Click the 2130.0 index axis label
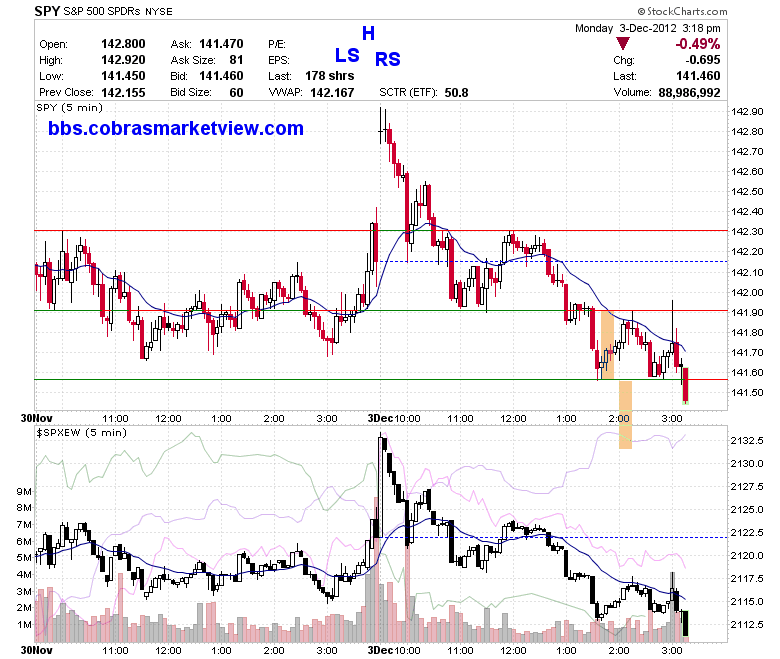This screenshot has height=659, width=780. click(x=747, y=464)
